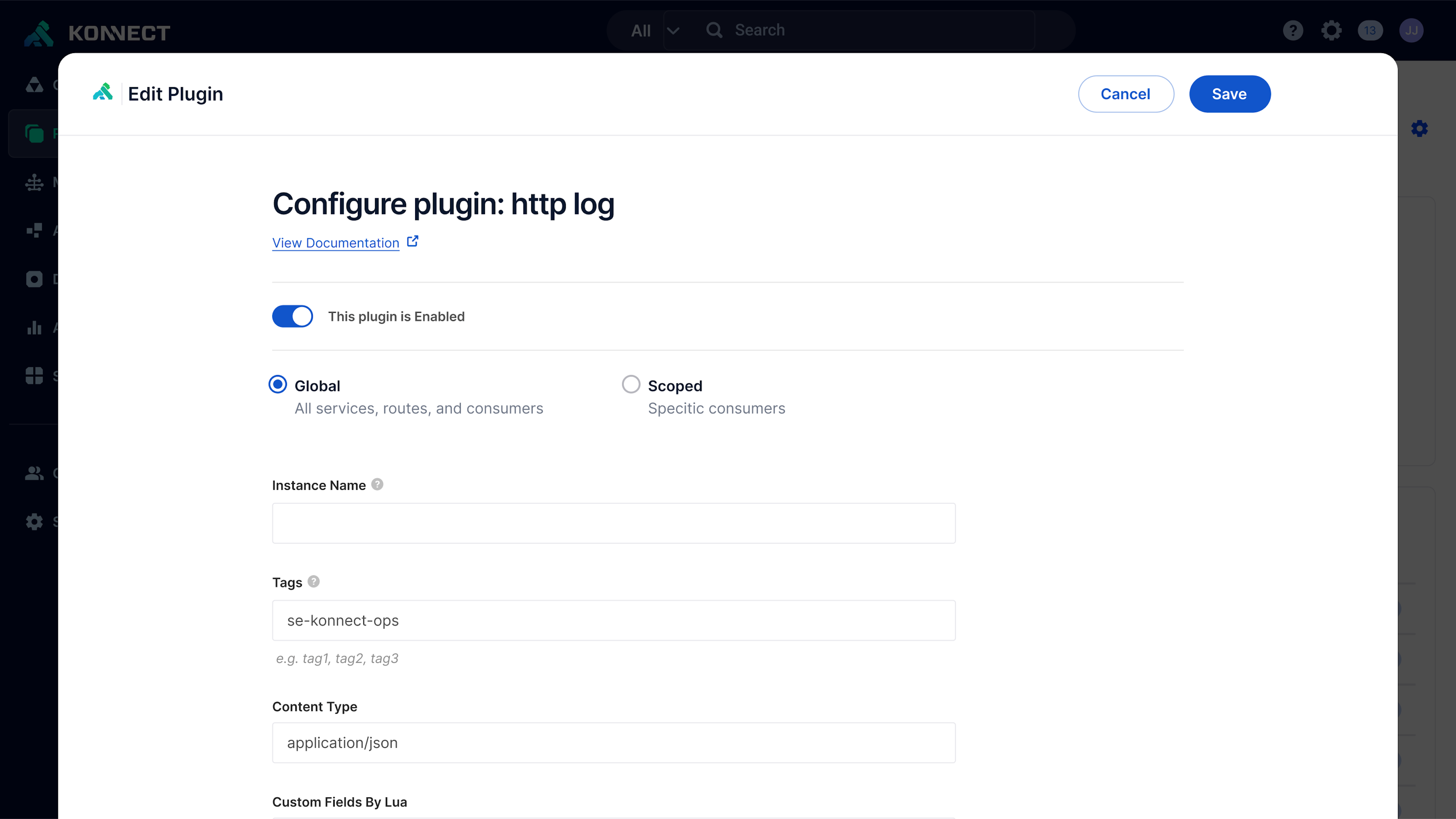This screenshot has width=1456, height=819.
Task: Click Instance Name help tooltip icon
Action: click(377, 485)
